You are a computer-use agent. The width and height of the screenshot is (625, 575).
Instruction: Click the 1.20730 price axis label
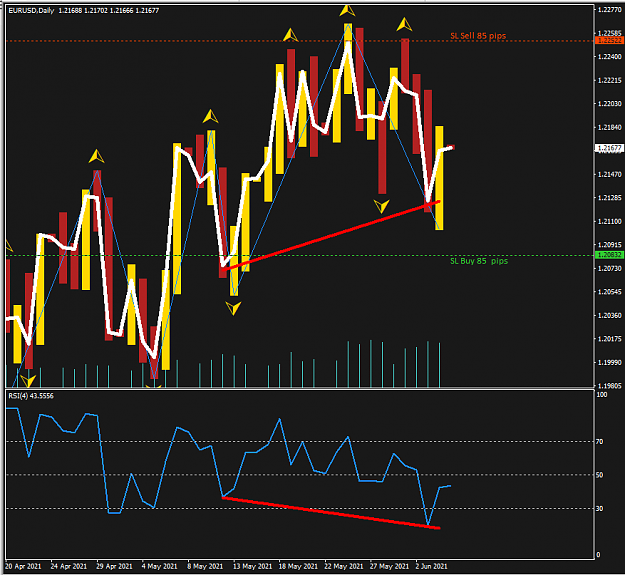[x=609, y=268]
